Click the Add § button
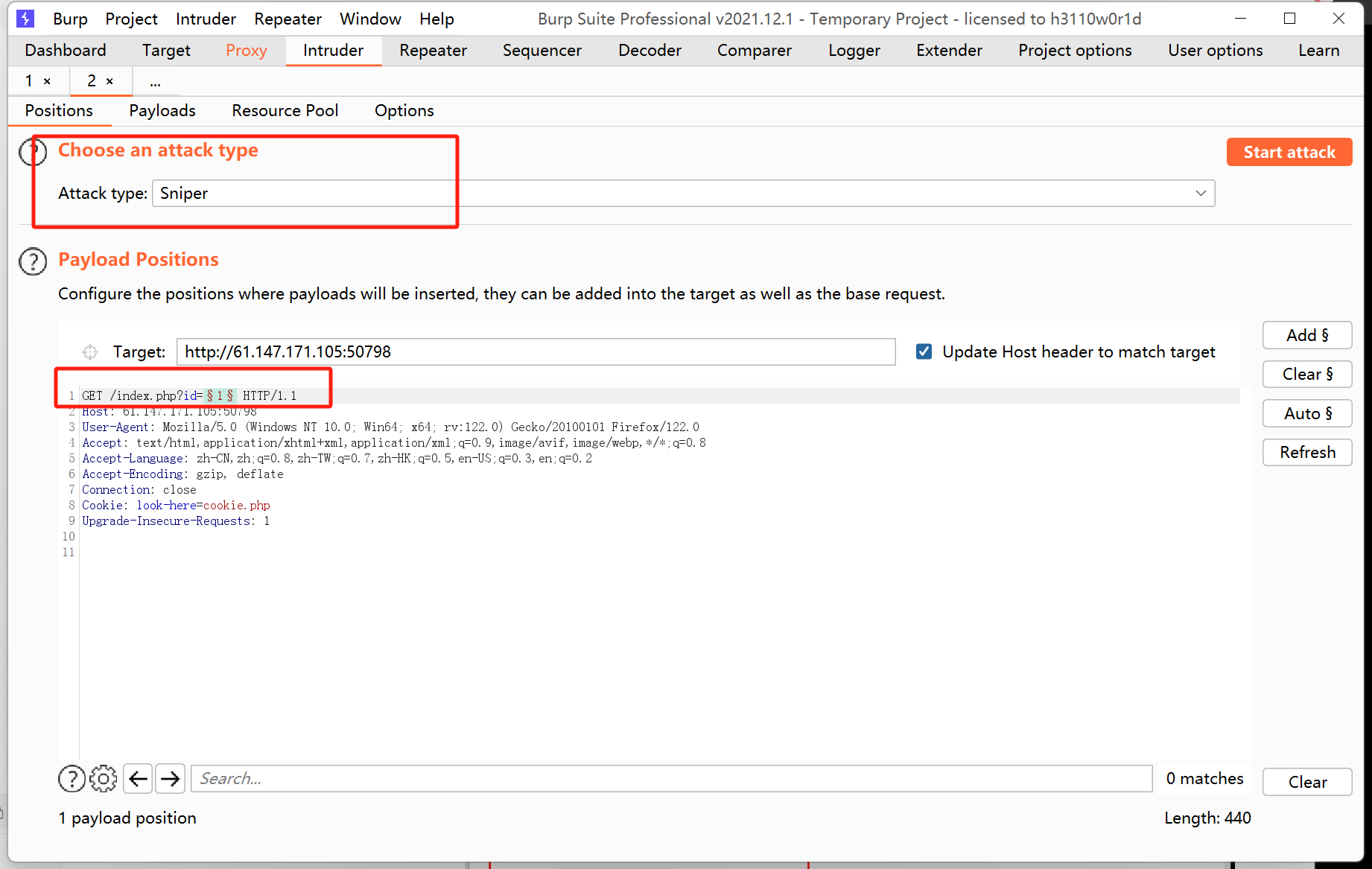Image resolution: width=1372 pixels, height=869 pixels. [1307, 335]
